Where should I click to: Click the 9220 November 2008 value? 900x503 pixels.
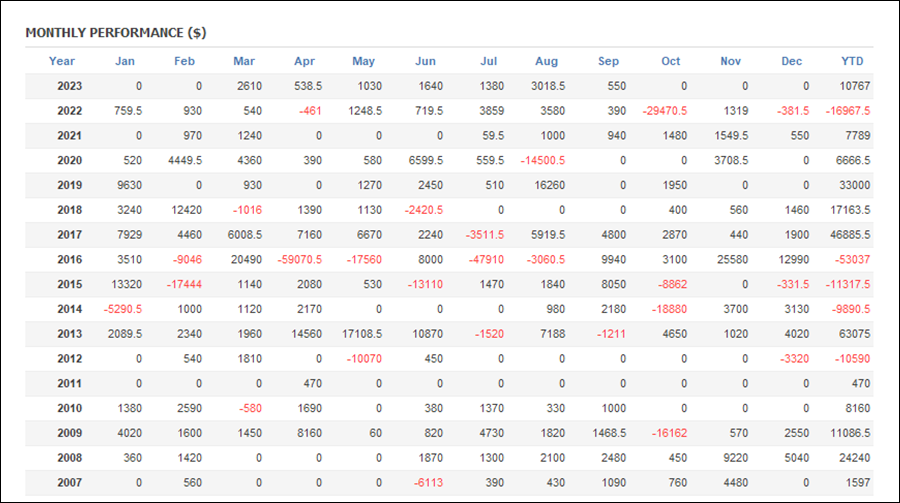click(x=735, y=458)
